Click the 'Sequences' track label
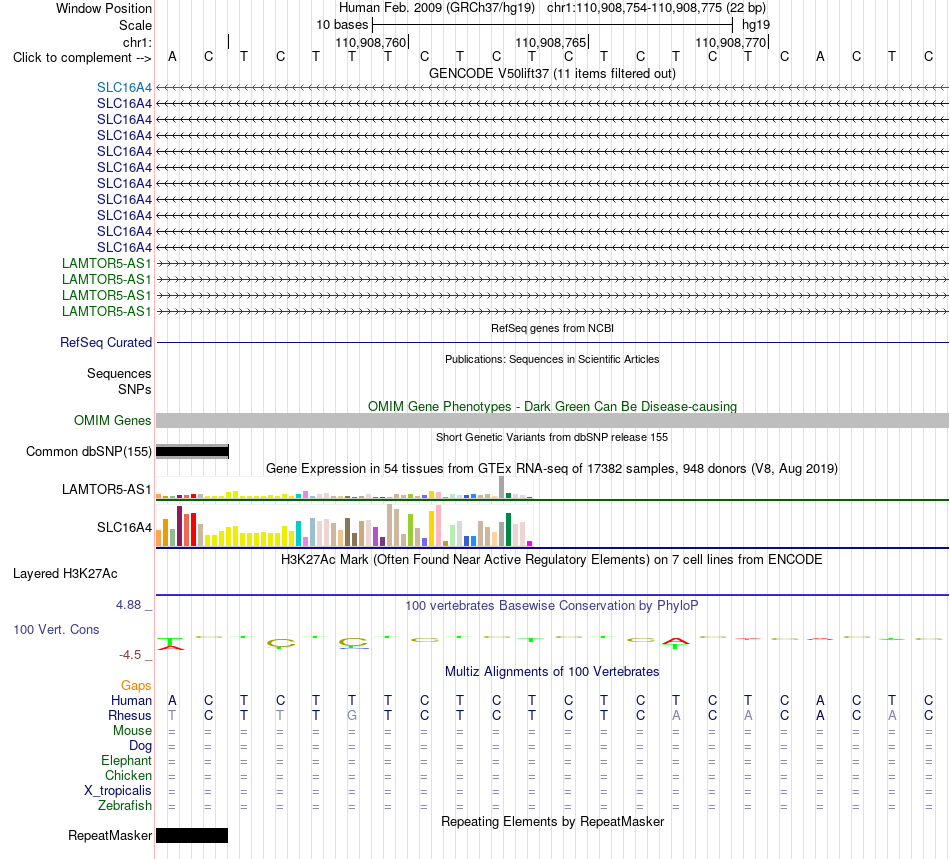Screen dimensions: 950x859 [x=119, y=373]
